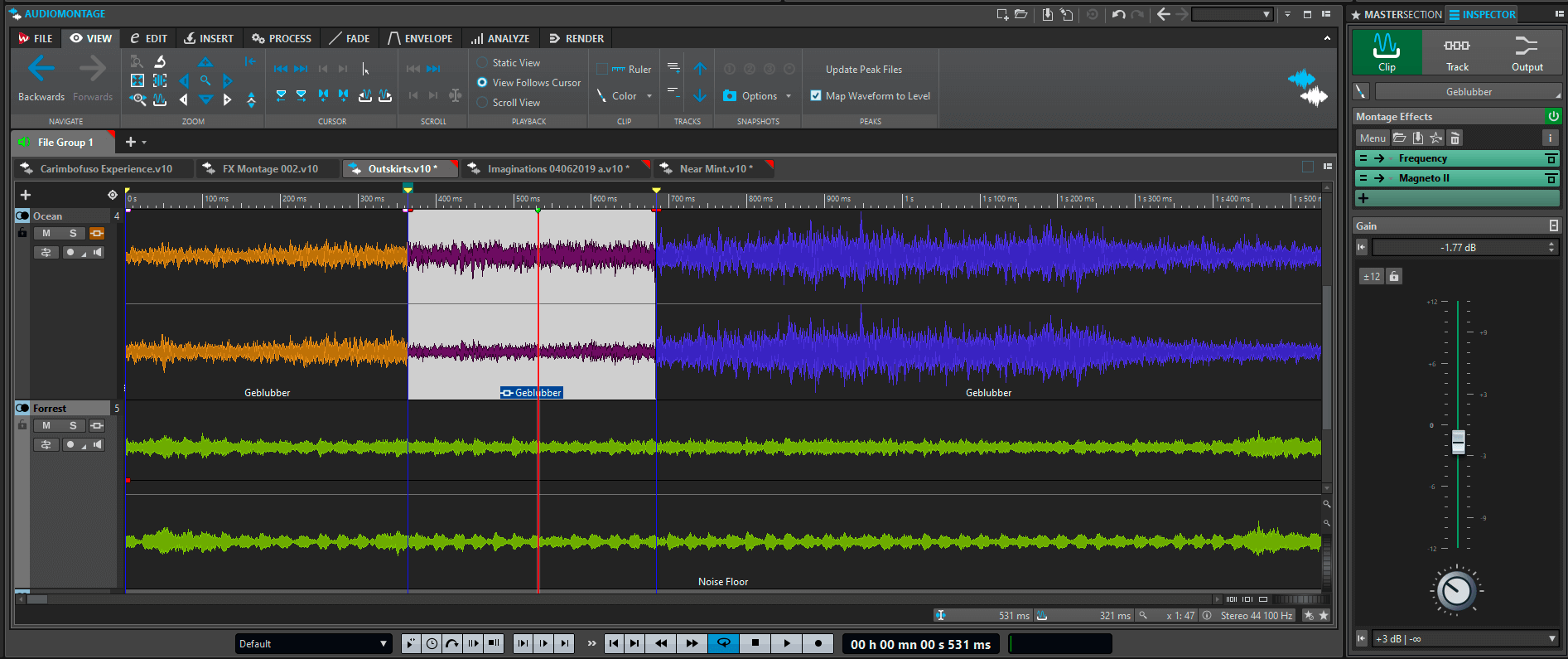Screen dimensions: 1568x659
Task: Click the star icon in status bar
Action: coord(1324,615)
